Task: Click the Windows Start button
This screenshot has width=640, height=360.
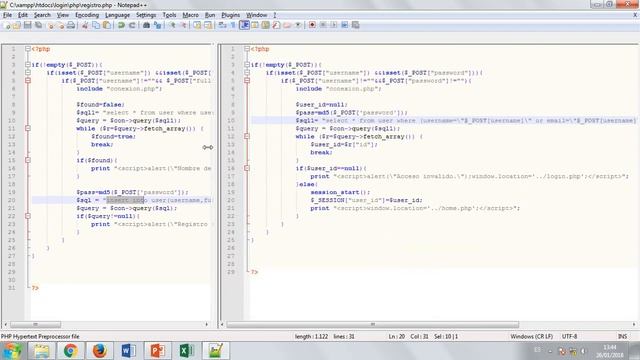Action: (12, 351)
